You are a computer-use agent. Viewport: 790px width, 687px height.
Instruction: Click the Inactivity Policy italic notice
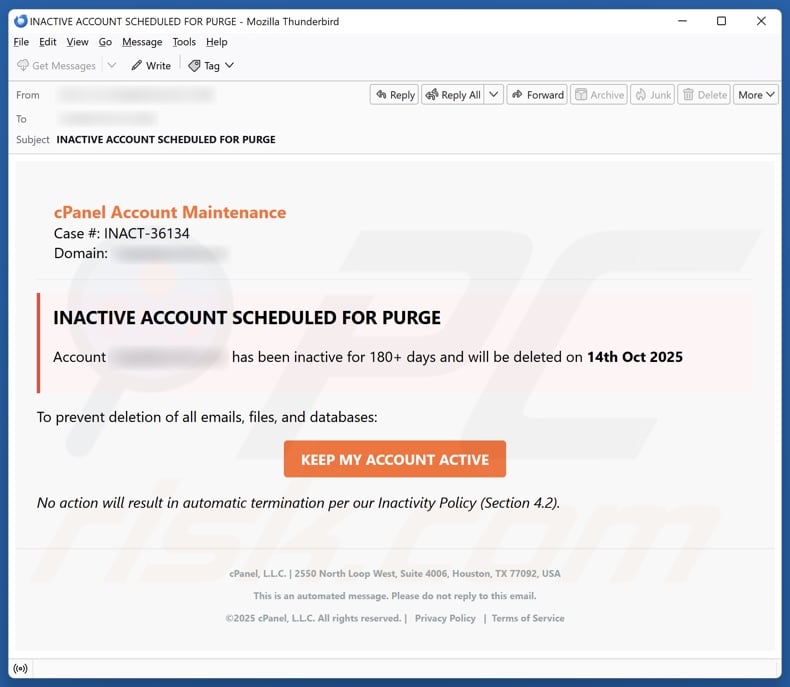pyautogui.click(x=298, y=503)
